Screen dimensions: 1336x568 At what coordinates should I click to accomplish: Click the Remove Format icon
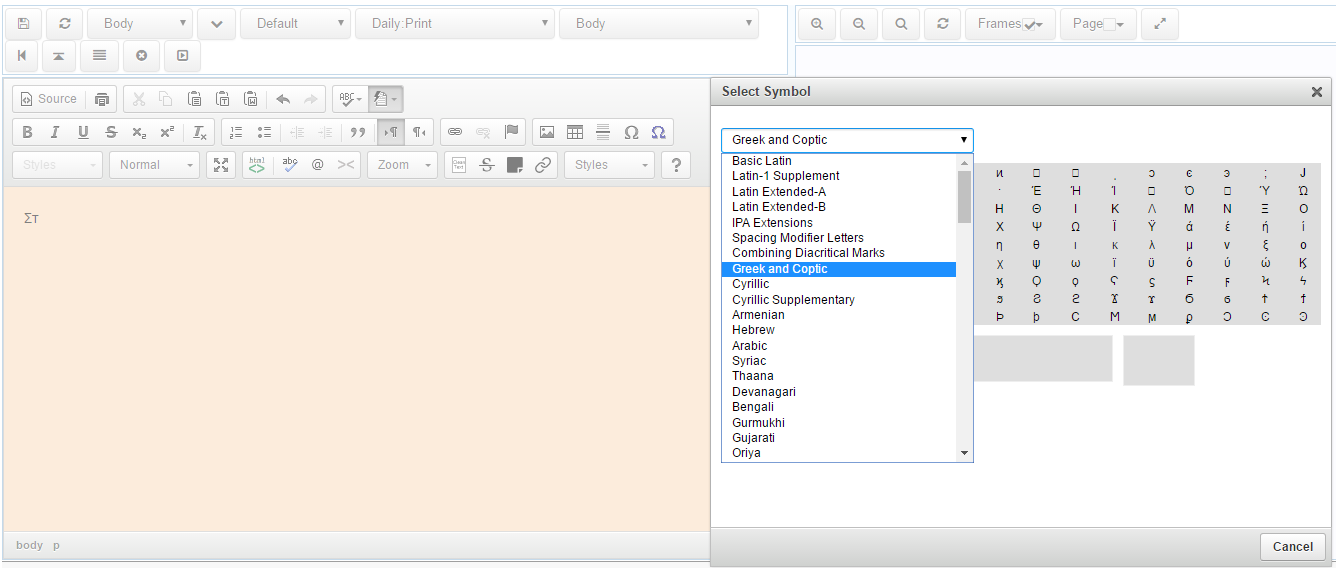200,132
